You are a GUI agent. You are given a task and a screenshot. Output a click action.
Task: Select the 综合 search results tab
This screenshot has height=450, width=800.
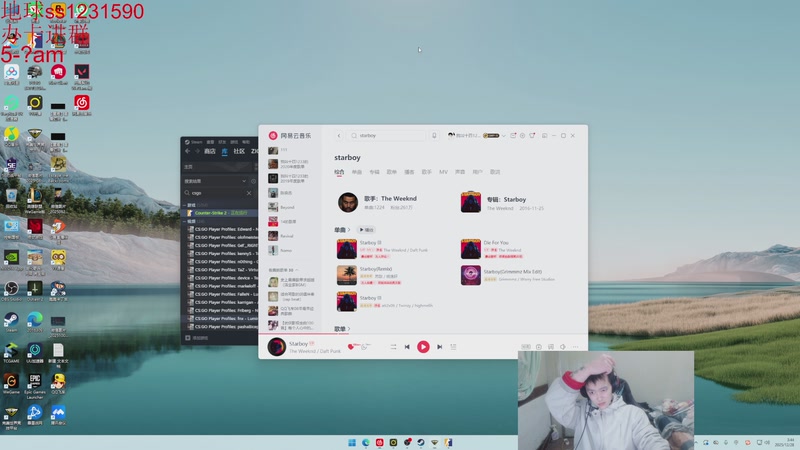coord(339,172)
